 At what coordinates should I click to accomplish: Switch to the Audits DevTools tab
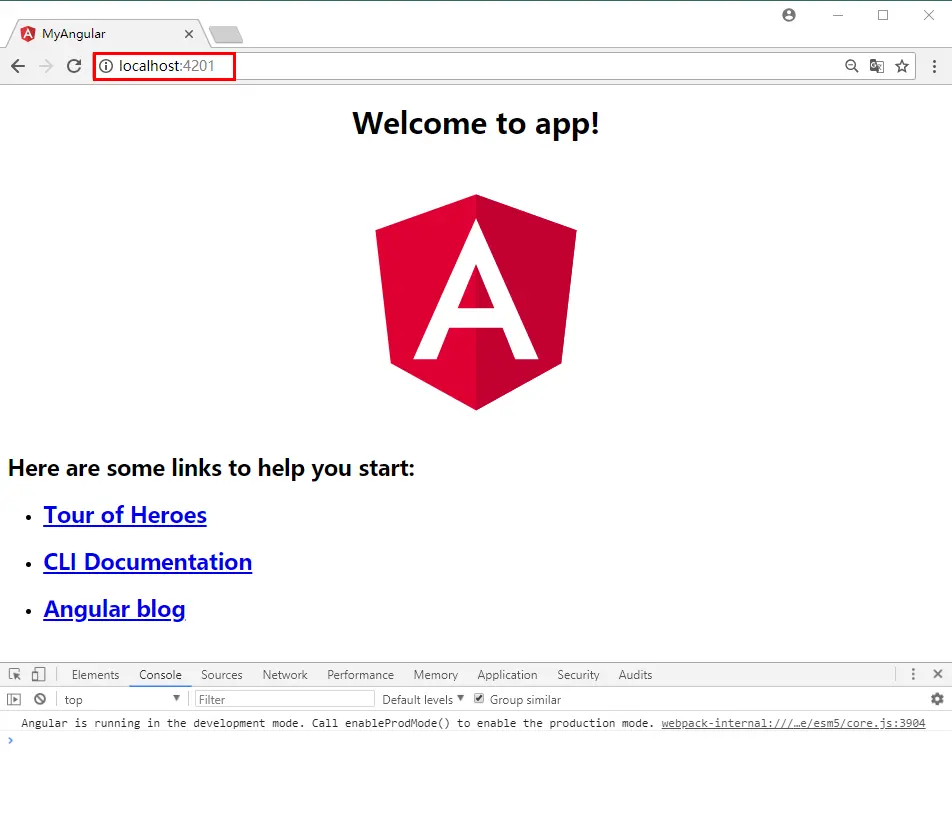pos(635,675)
